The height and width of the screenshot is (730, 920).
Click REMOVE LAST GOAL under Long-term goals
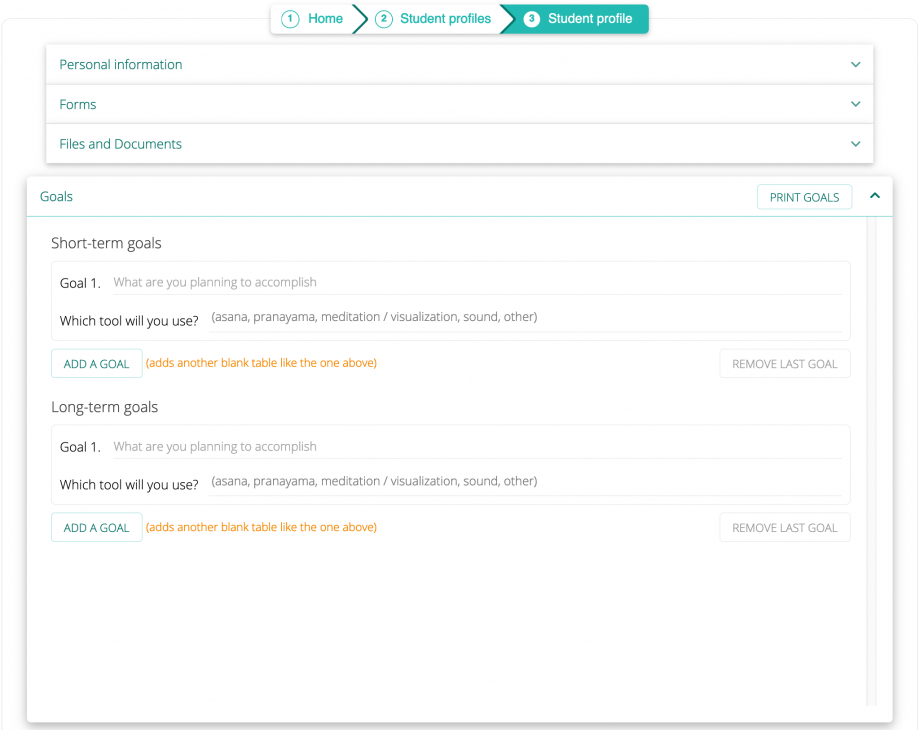pyautogui.click(x=784, y=527)
